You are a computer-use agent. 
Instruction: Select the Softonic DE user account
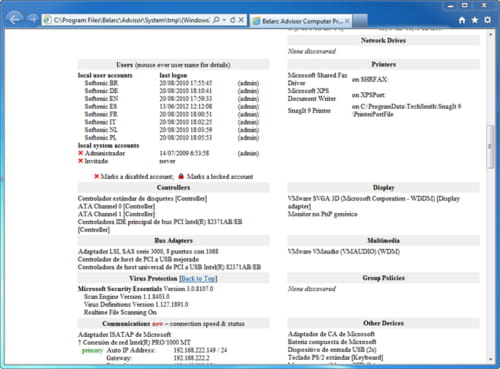pyautogui.click(x=101, y=91)
